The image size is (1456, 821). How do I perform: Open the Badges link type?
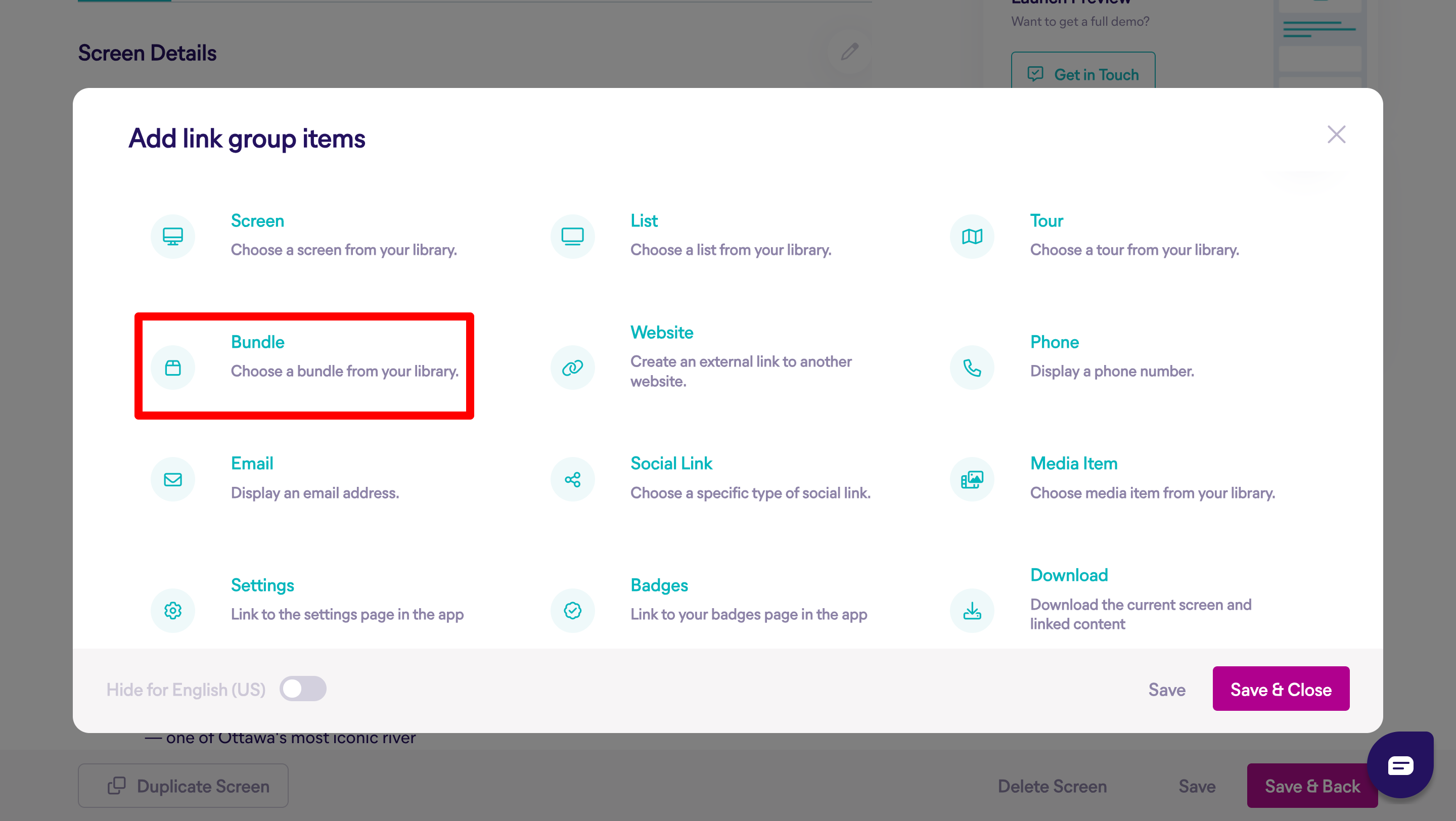[659, 585]
